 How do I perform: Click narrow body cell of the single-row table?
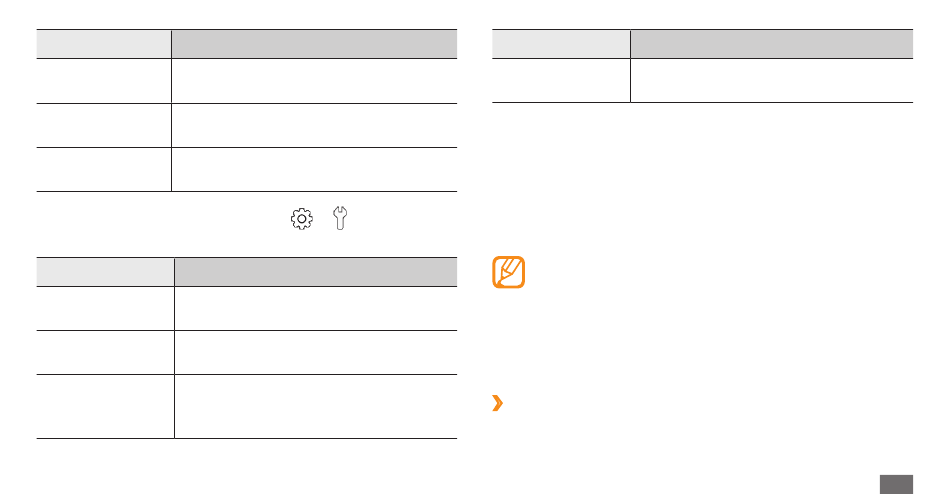tap(561, 81)
